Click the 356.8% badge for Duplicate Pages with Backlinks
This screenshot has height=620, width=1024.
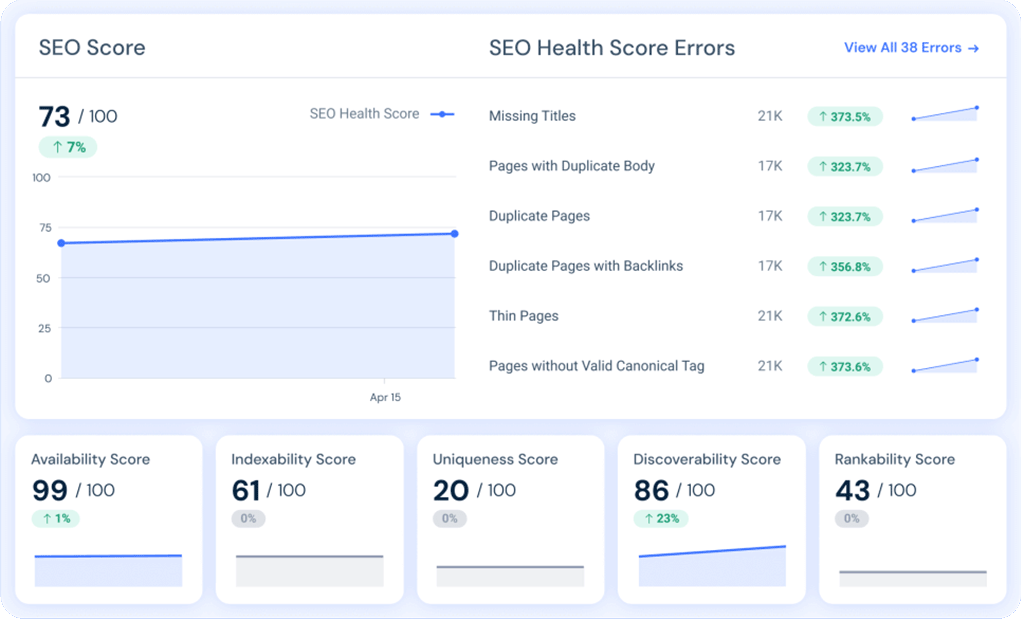point(845,266)
